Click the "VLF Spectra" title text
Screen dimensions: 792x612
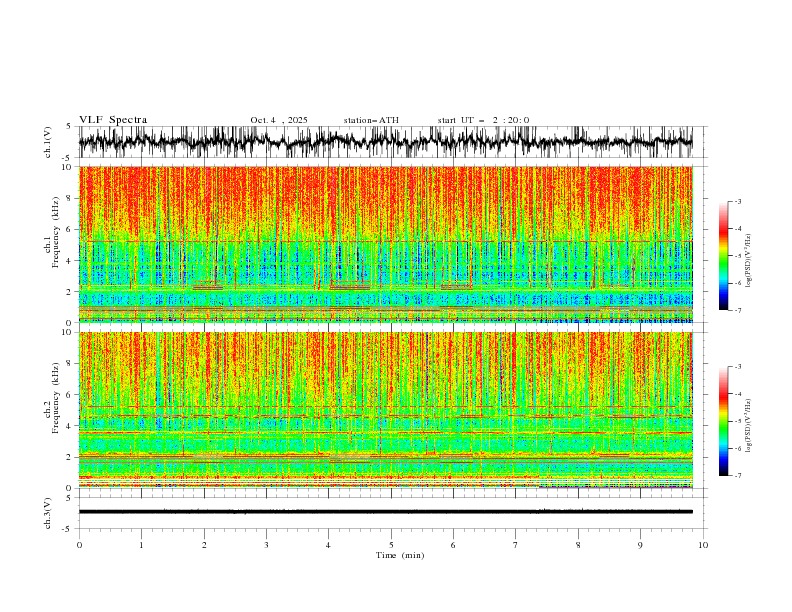point(113,120)
